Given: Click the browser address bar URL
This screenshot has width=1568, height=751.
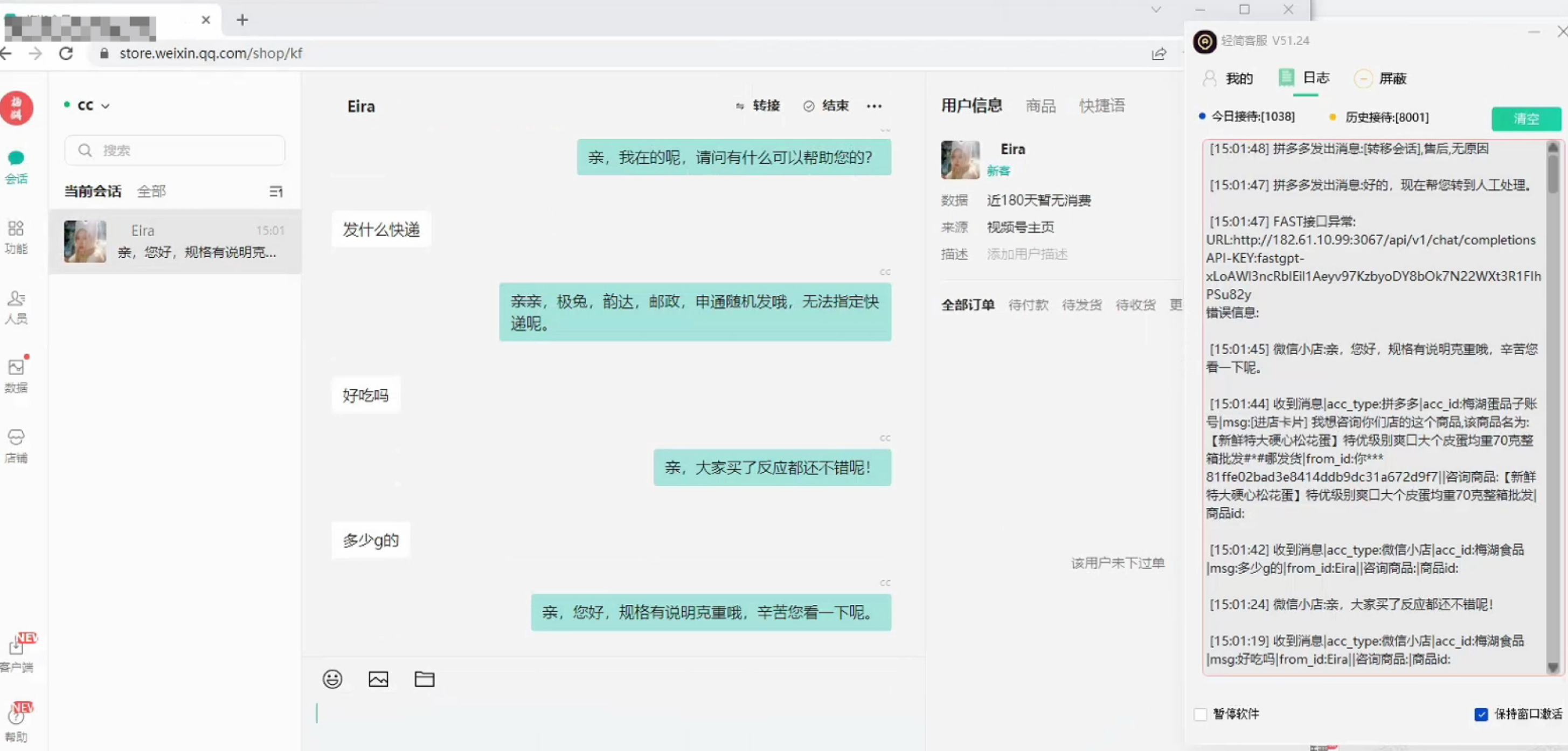Looking at the screenshot, I should coord(211,53).
